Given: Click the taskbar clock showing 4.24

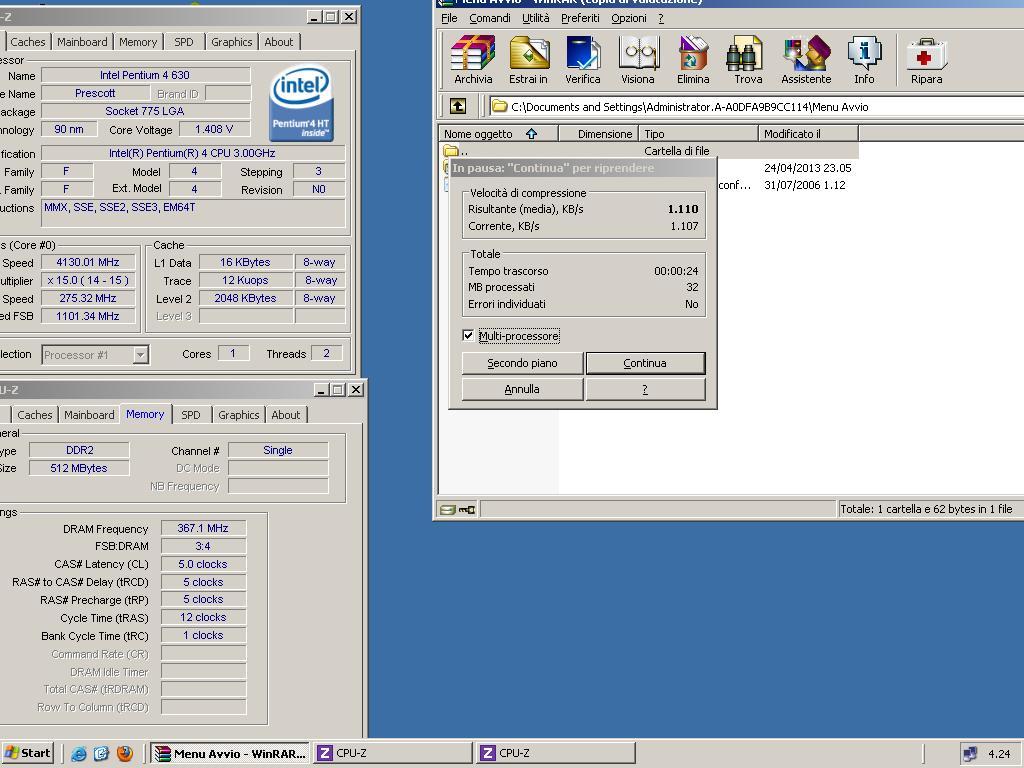Looking at the screenshot, I should (999, 754).
